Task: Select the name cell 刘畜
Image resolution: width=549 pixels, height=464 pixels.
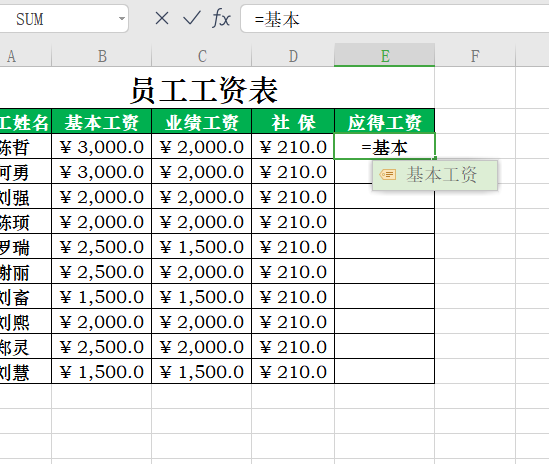Action: (26, 297)
